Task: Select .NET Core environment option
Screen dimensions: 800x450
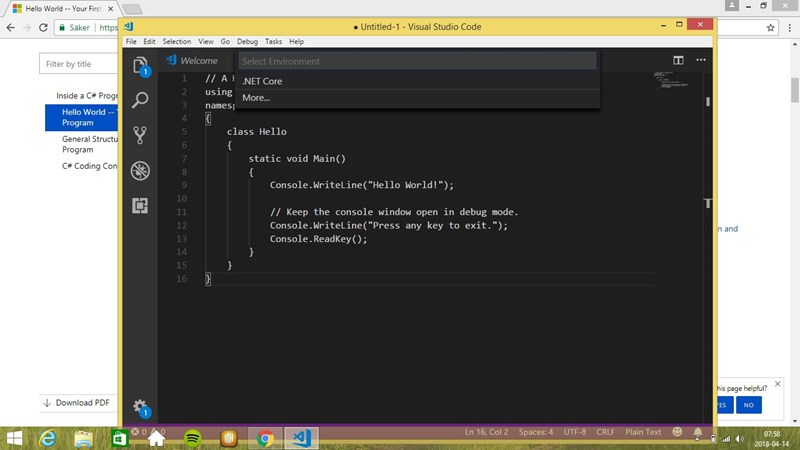Action: pyautogui.click(x=262, y=81)
